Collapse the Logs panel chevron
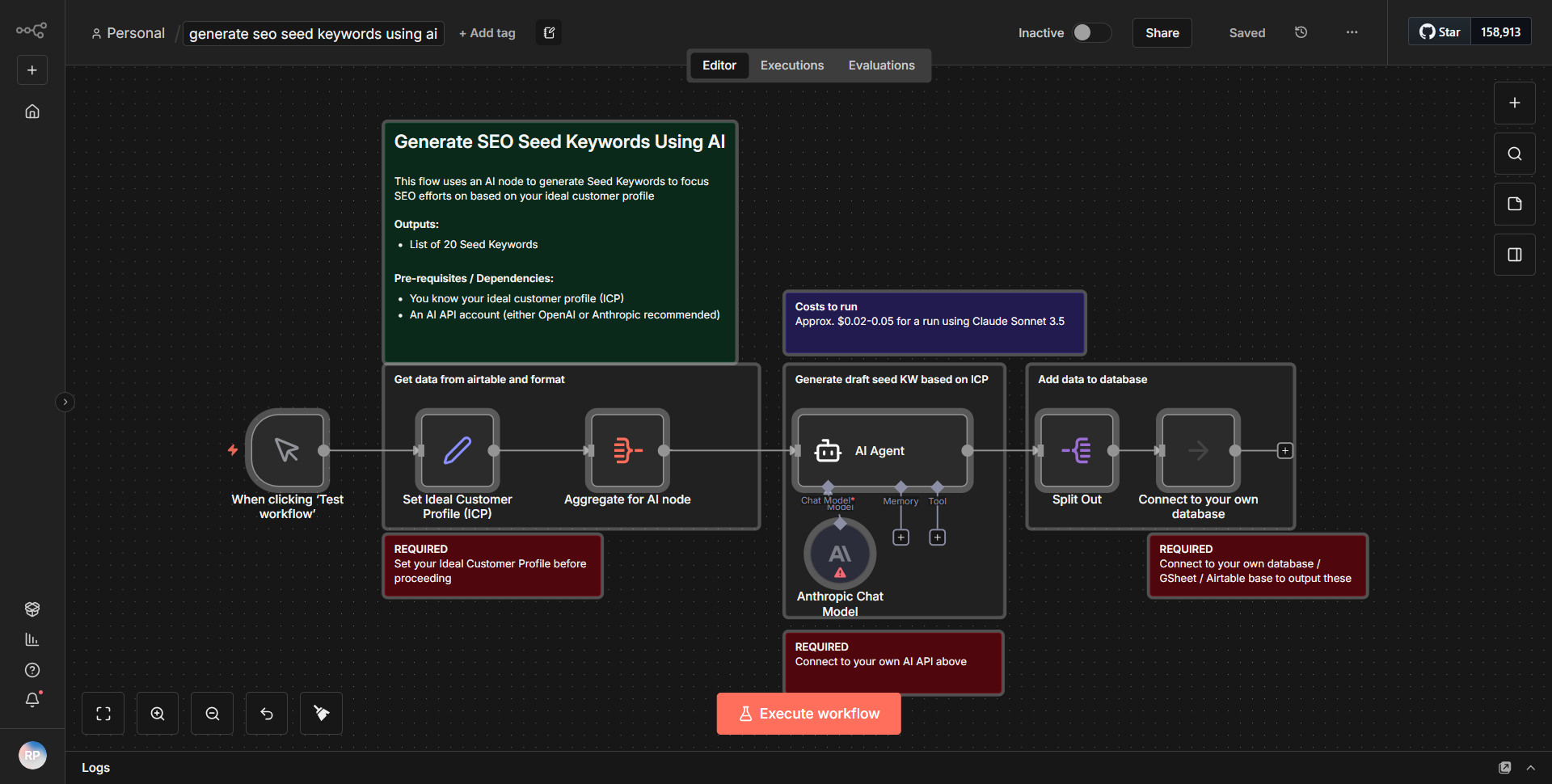 (1530, 767)
